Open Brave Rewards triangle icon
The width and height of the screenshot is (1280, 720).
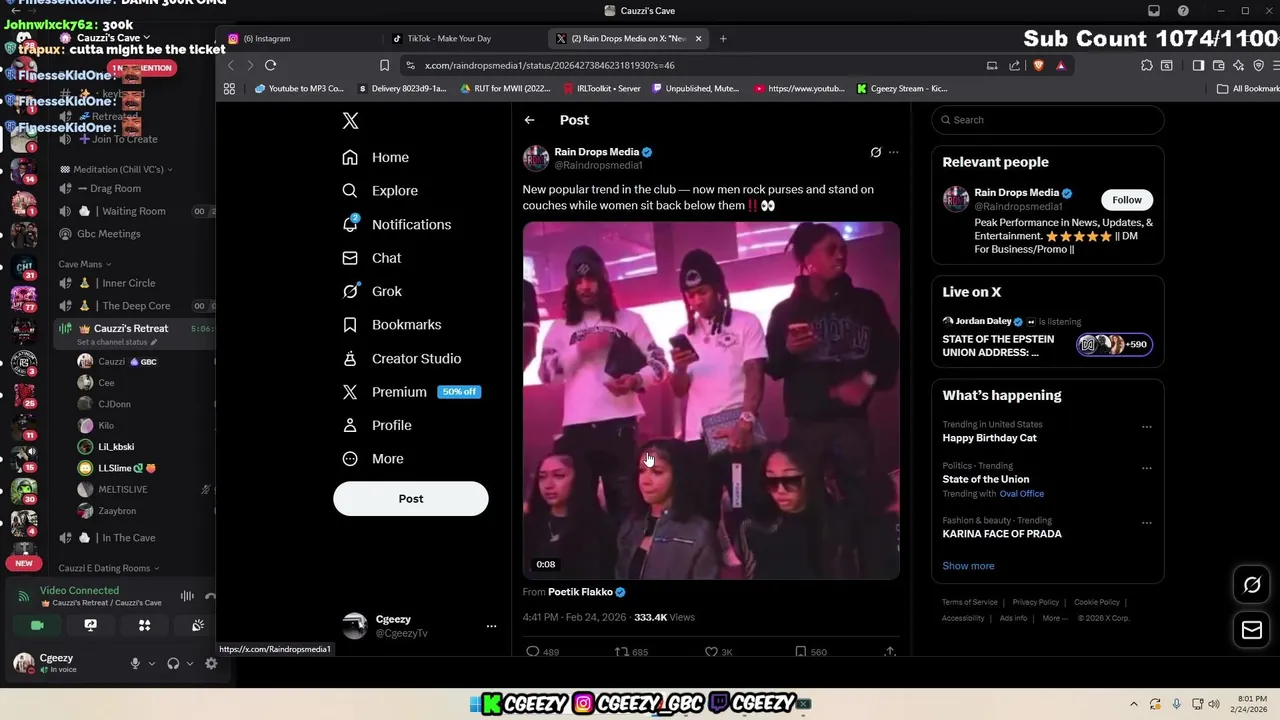pyautogui.click(x=1061, y=65)
